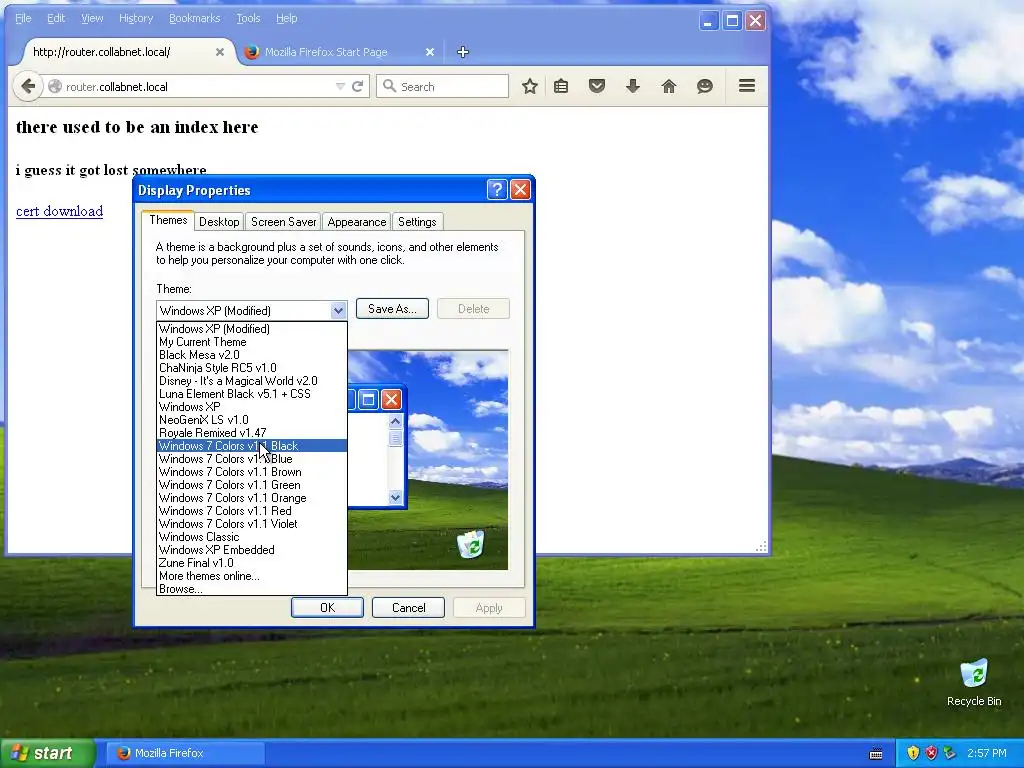The width and height of the screenshot is (1024, 768).
Task: Open Firefox hamburger menu
Action: tap(747, 86)
